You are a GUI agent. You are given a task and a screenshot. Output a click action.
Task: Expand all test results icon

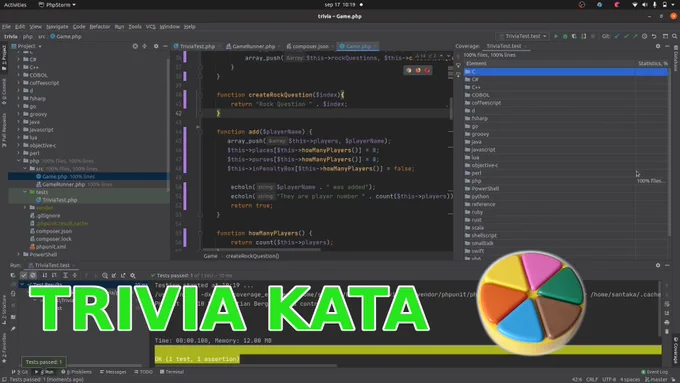[65, 275]
